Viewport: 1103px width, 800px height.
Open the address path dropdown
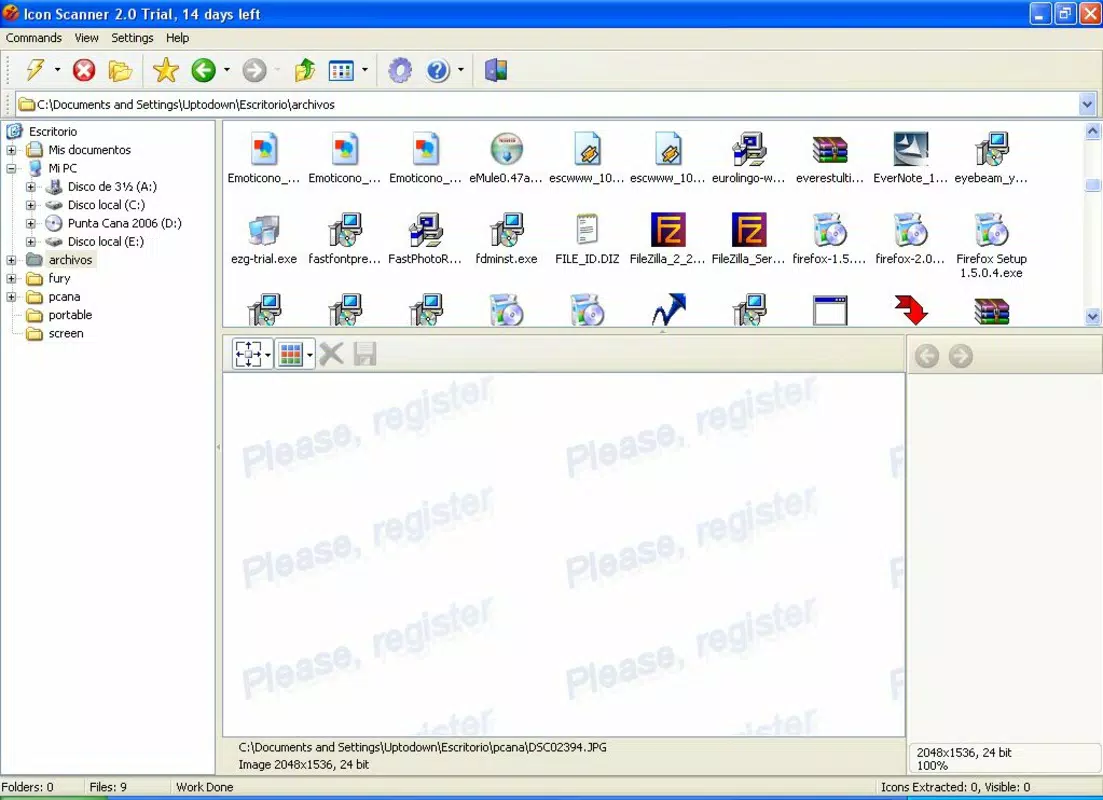1087,105
